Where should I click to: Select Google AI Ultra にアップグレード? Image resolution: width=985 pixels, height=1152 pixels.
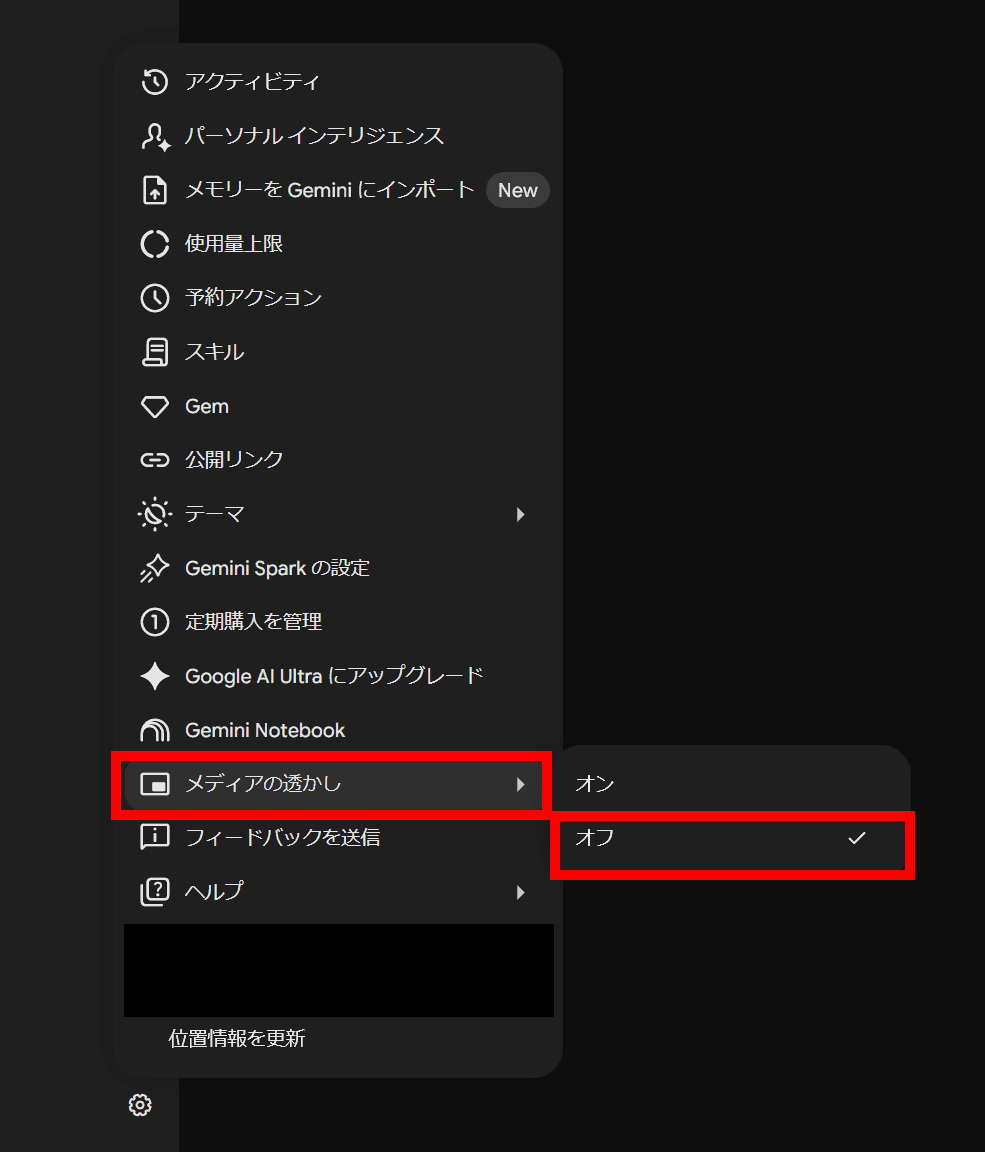[338, 676]
